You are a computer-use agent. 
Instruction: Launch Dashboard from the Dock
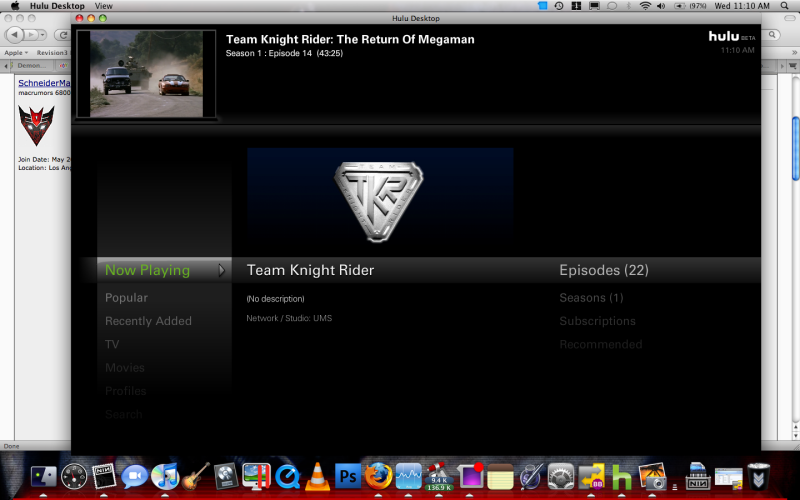74,477
